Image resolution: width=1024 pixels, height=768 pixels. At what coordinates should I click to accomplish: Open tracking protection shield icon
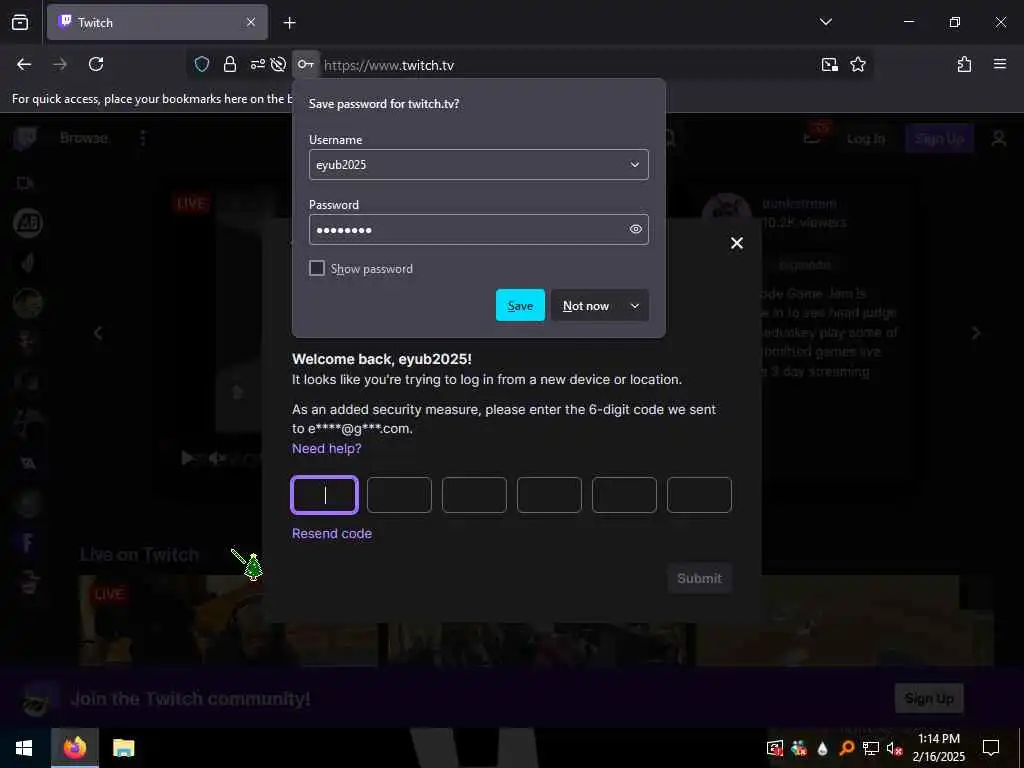202,64
